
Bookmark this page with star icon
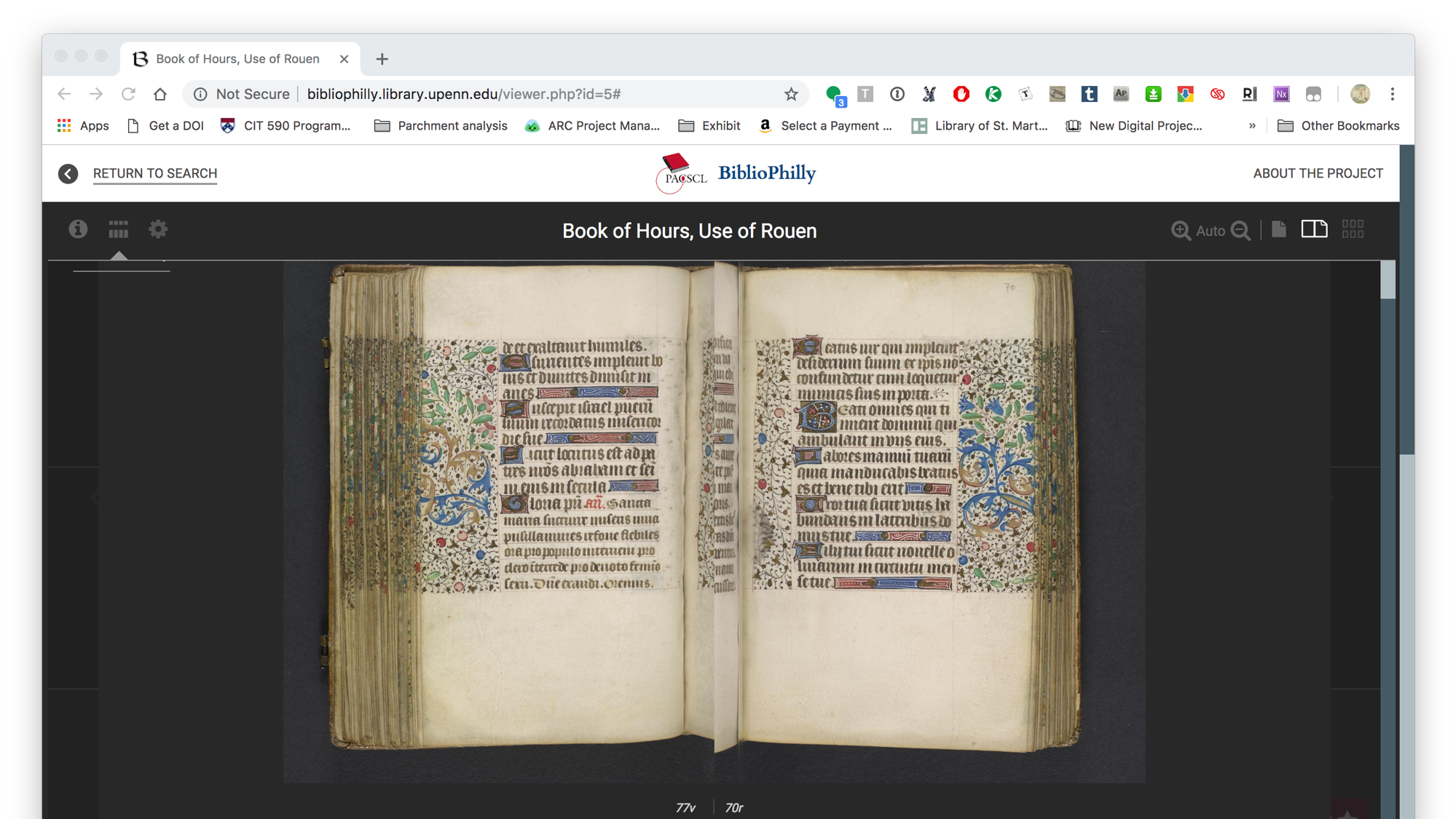791,94
